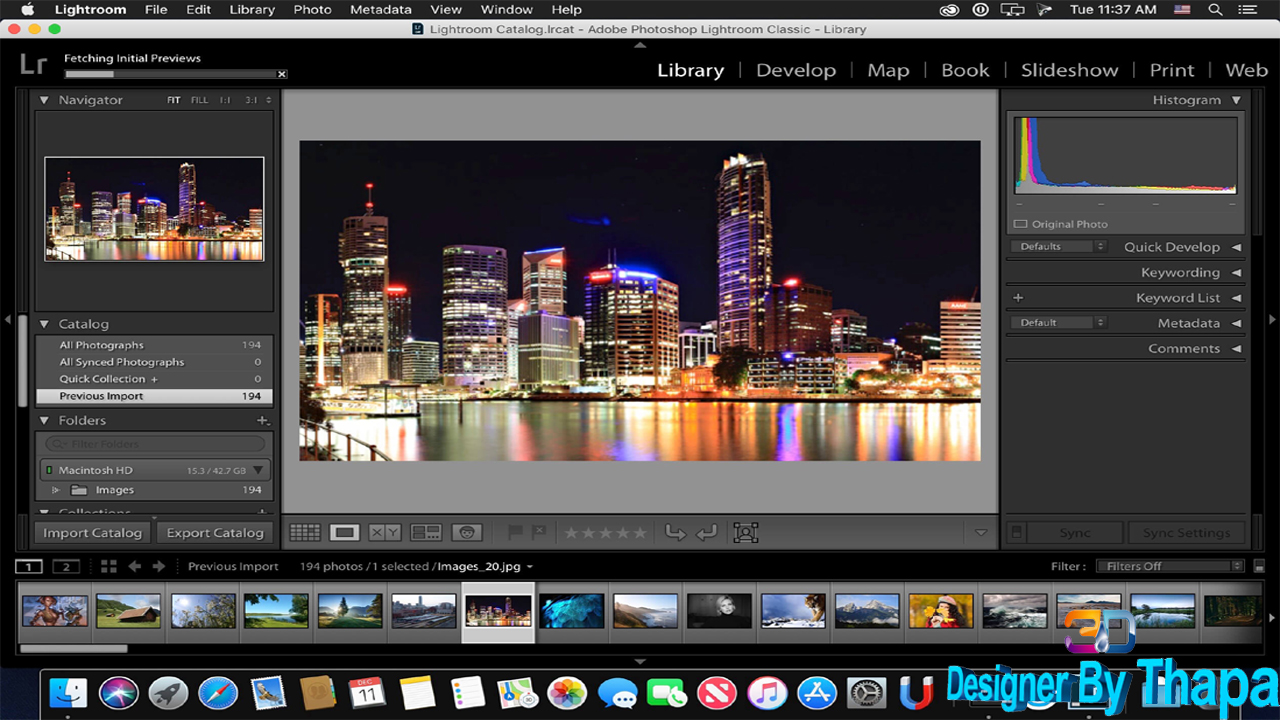
Task: Open the Filters Off dropdown
Action: click(1170, 566)
